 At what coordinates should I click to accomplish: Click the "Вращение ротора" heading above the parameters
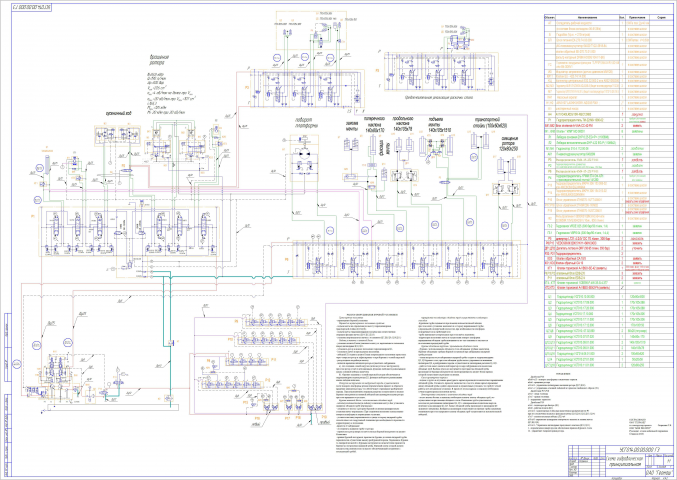(159, 60)
